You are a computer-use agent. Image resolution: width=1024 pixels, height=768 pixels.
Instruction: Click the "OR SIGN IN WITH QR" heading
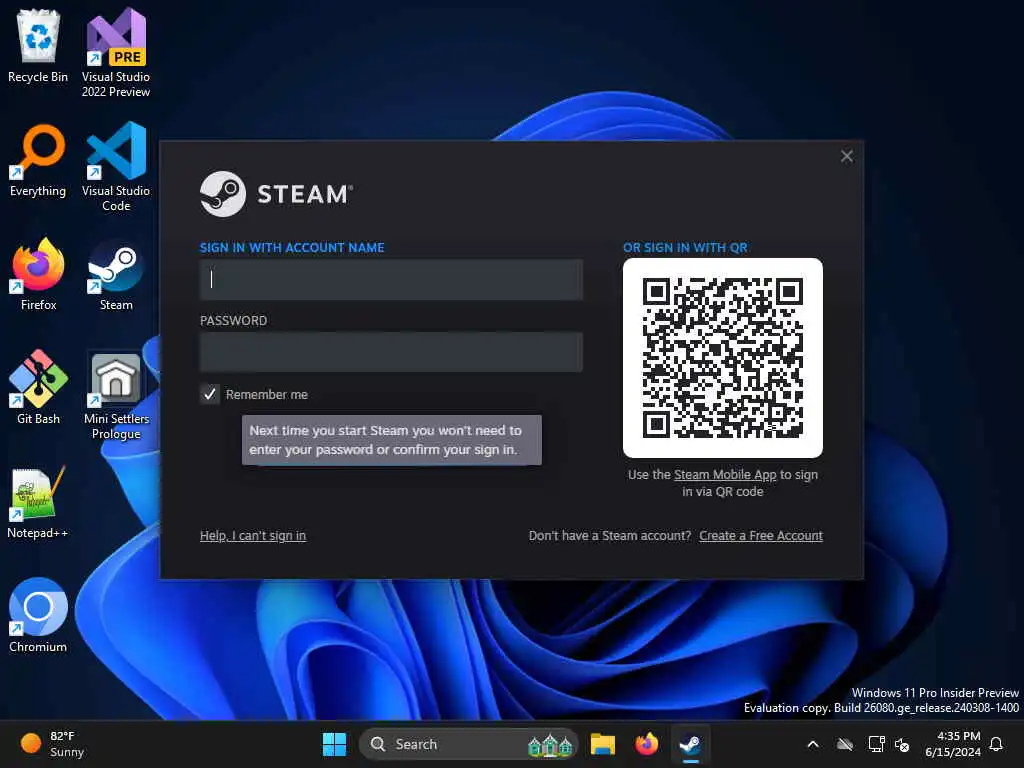(x=685, y=248)
